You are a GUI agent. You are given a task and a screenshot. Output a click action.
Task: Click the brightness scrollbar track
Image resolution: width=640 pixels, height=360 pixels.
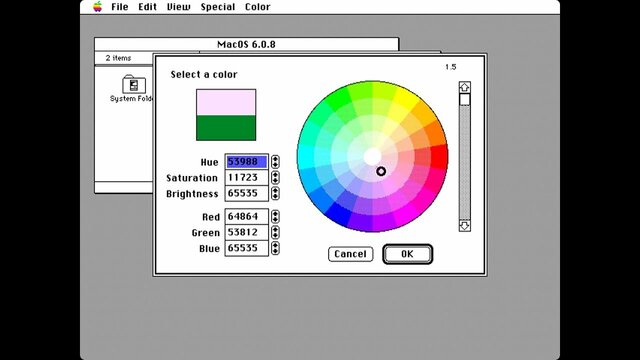(x=464, y=162)
